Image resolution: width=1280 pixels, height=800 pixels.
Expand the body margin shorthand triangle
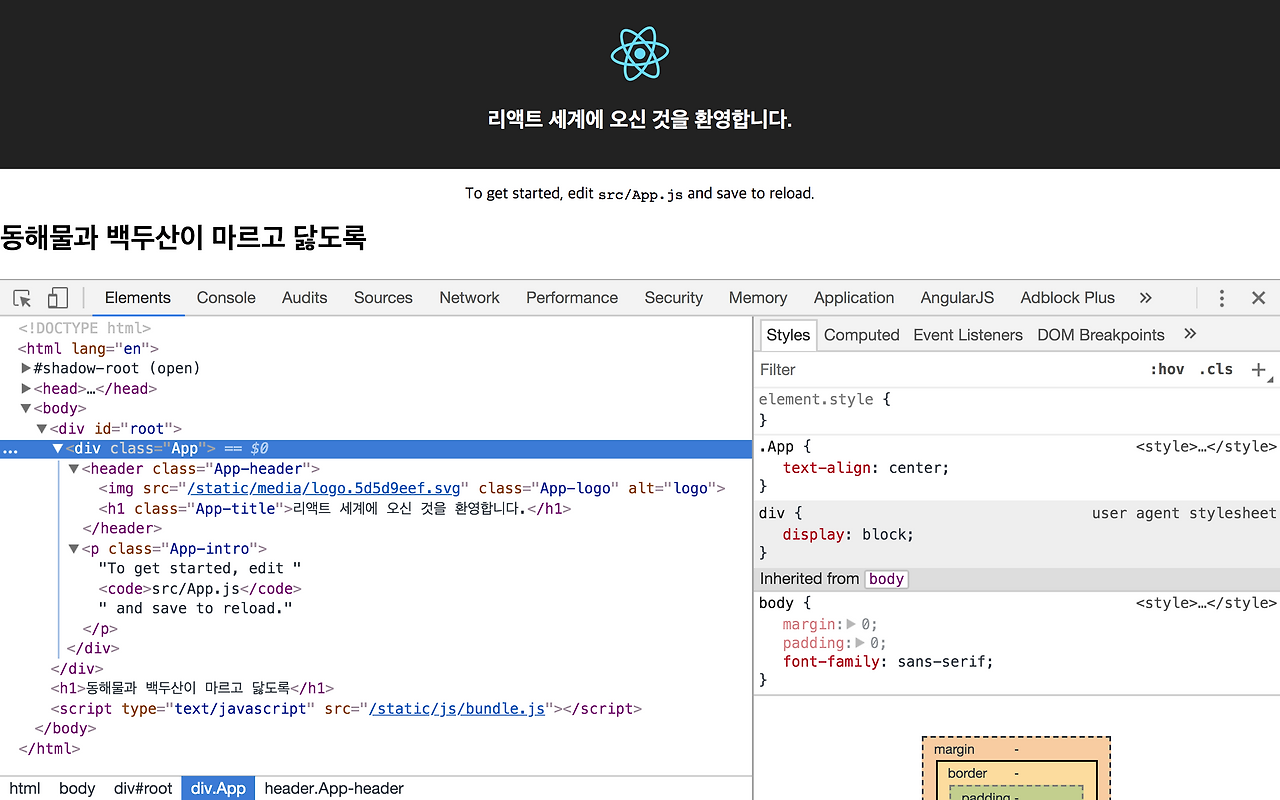[851, 624]
